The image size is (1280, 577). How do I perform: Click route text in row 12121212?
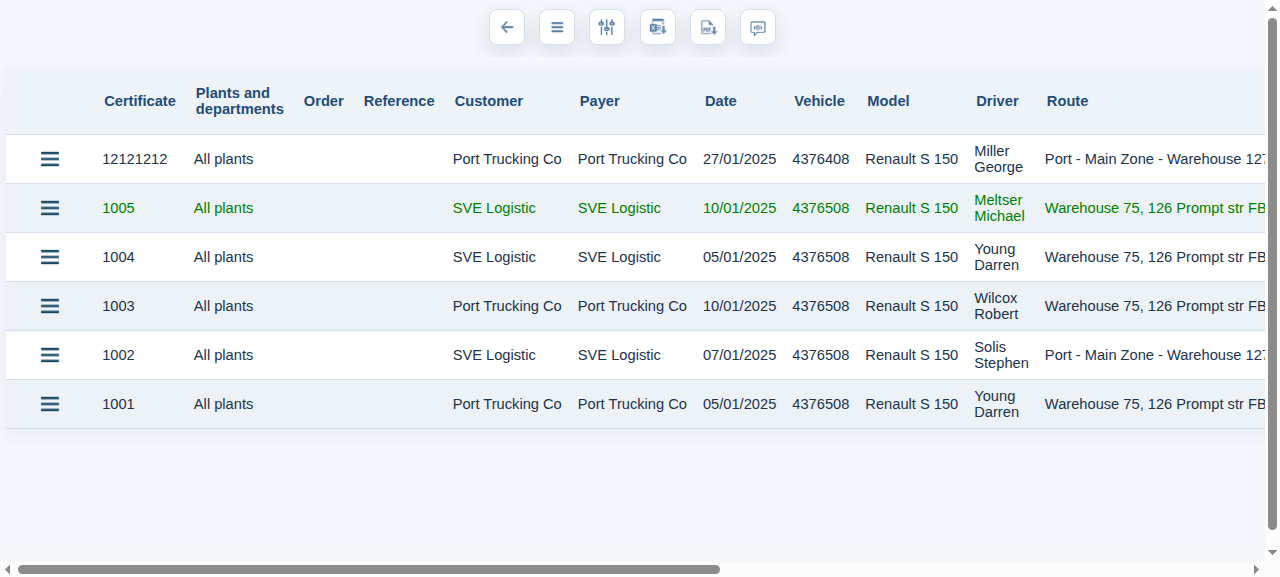click(1155, 159)
